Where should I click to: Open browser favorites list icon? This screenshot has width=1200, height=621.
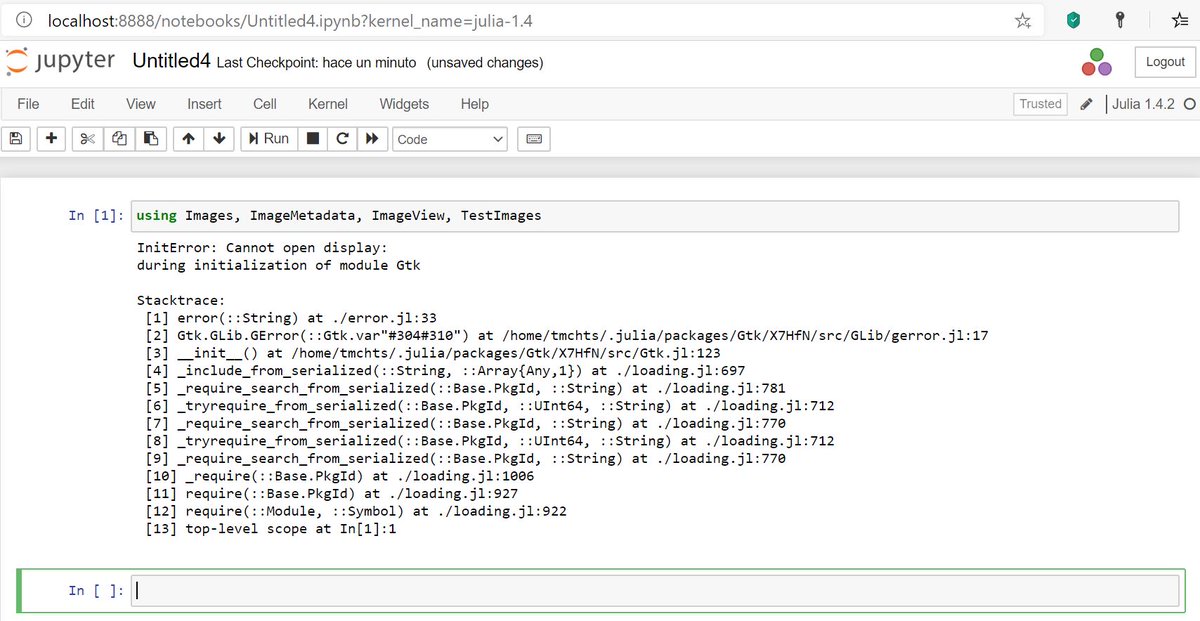click(x=1179, y=20)
